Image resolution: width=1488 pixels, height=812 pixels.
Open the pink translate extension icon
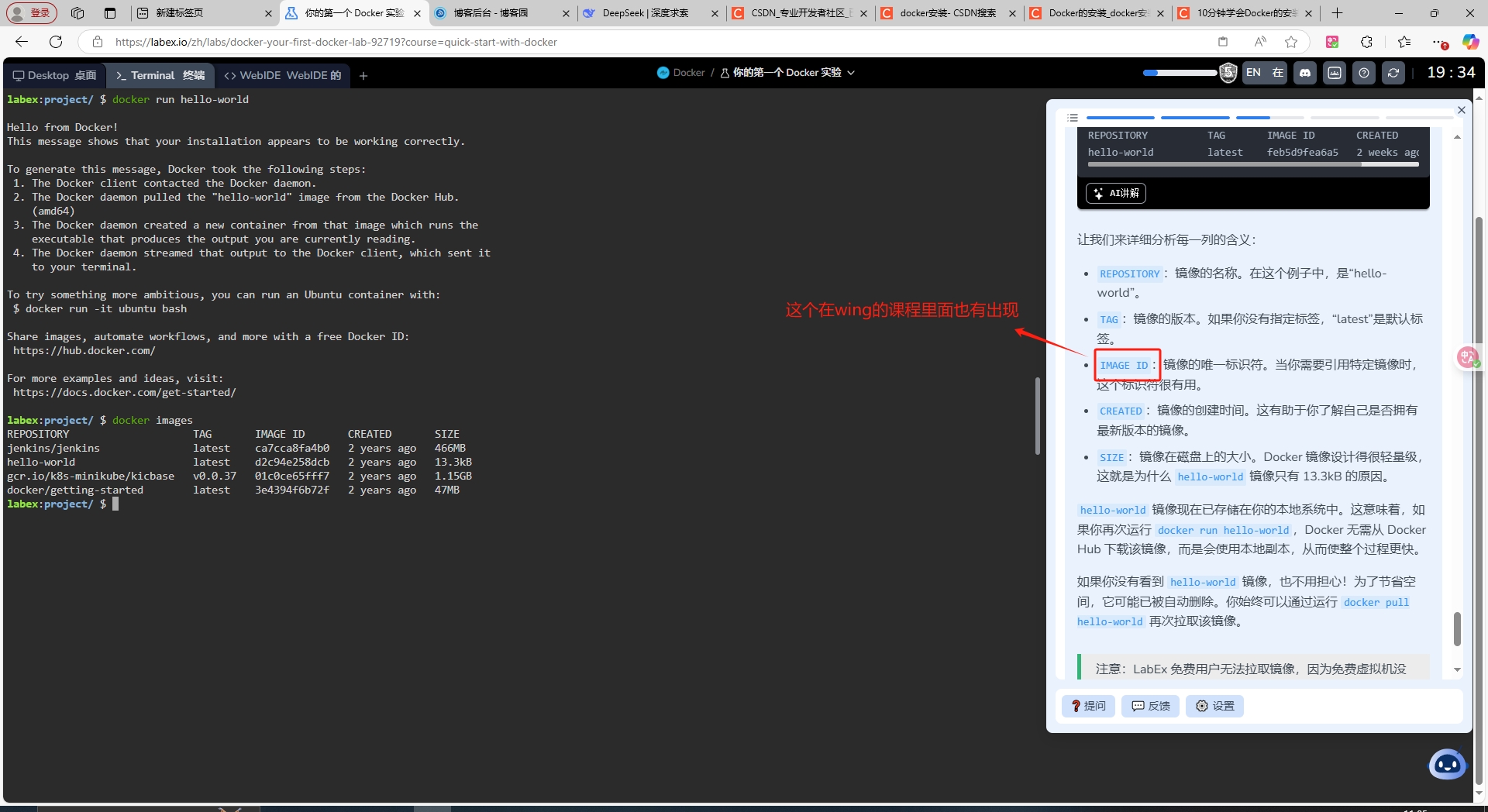pyautogui.click(x=1332, y=42)
